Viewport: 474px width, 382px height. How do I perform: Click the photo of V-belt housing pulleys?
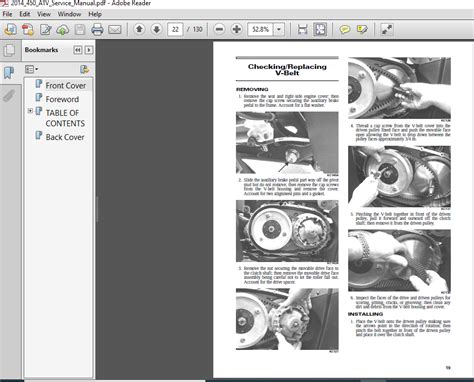[x=287, y=231]
